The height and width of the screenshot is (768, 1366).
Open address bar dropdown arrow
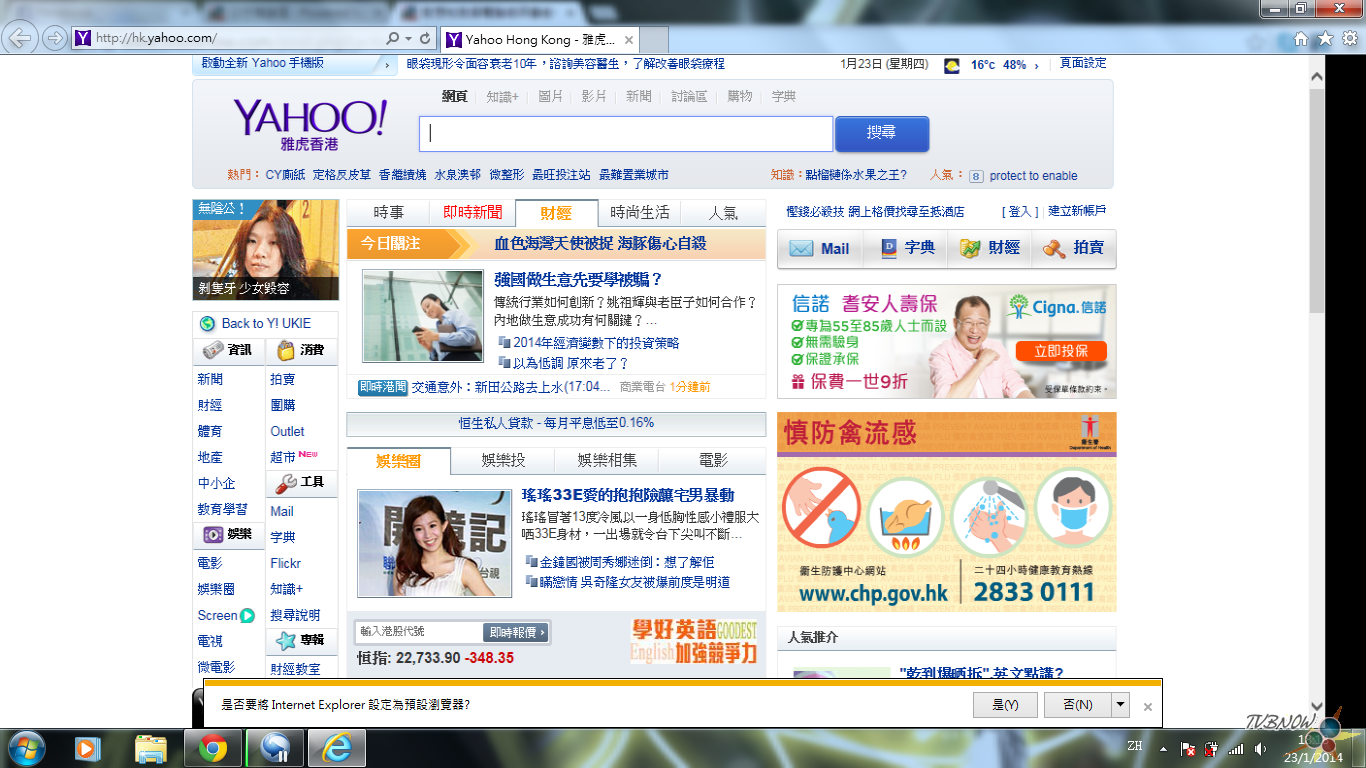(x=408, y=38)
